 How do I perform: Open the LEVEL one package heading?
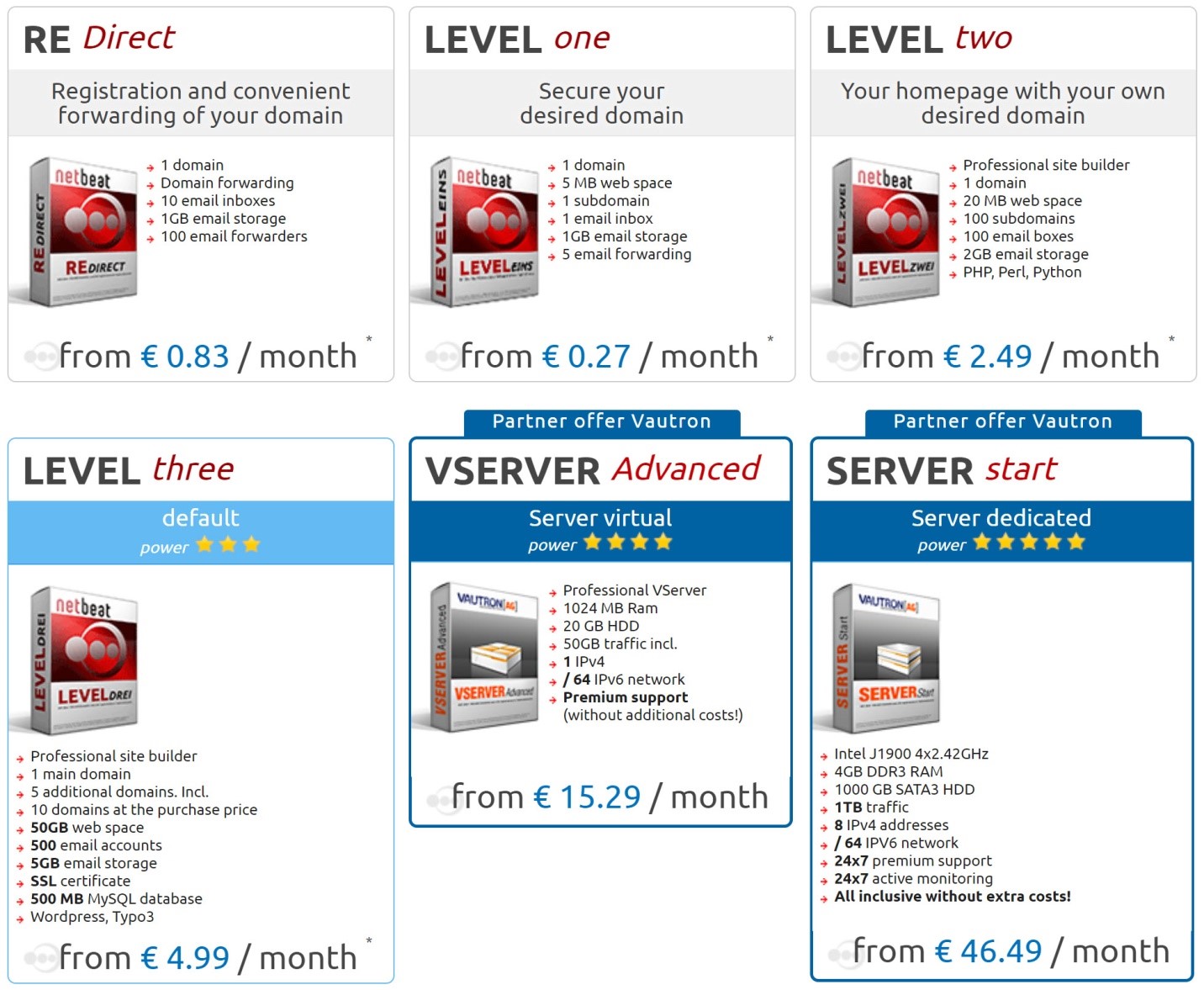pyautogui.click(x=517, y=39)
